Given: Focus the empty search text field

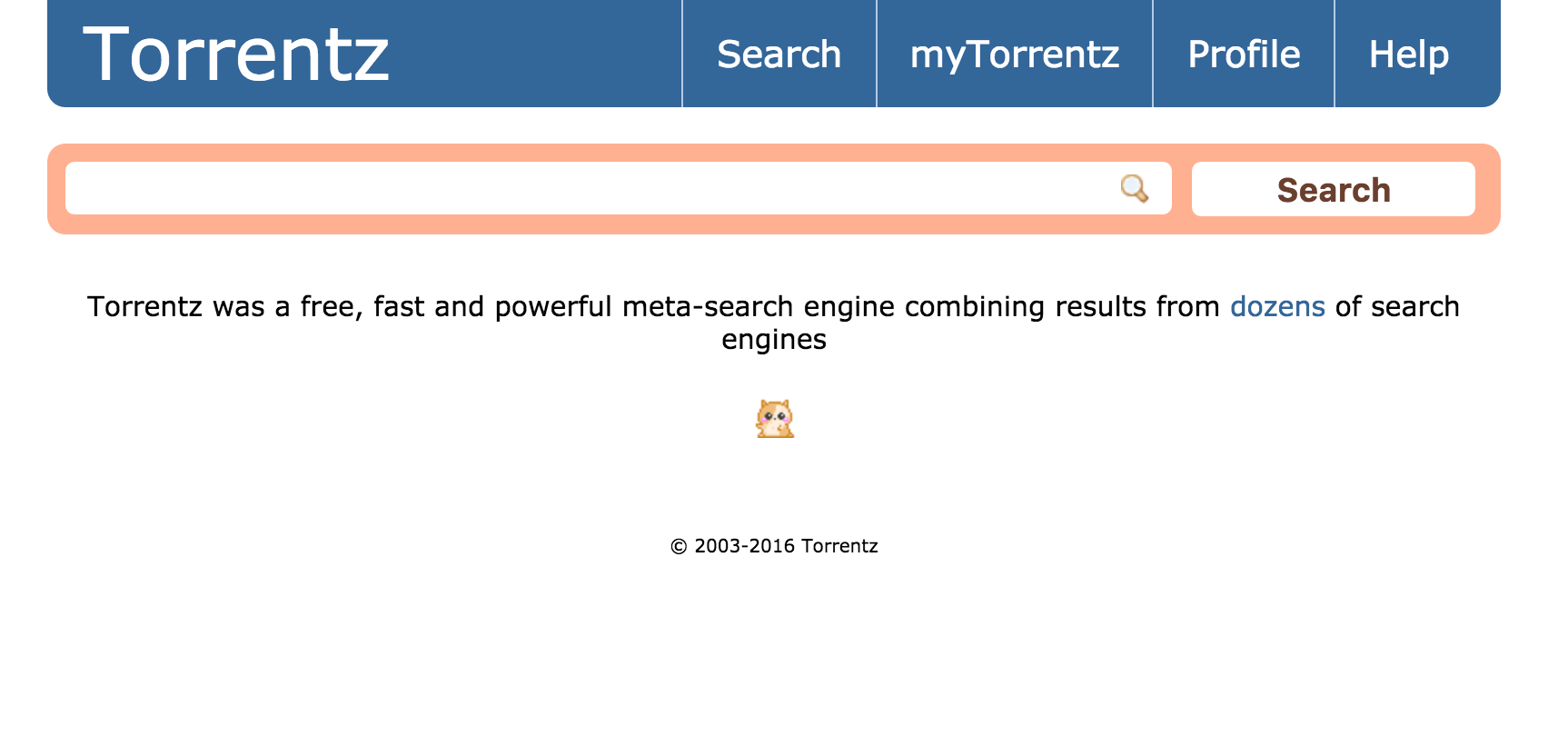Looking at the screenshot, I should [590, 189].
